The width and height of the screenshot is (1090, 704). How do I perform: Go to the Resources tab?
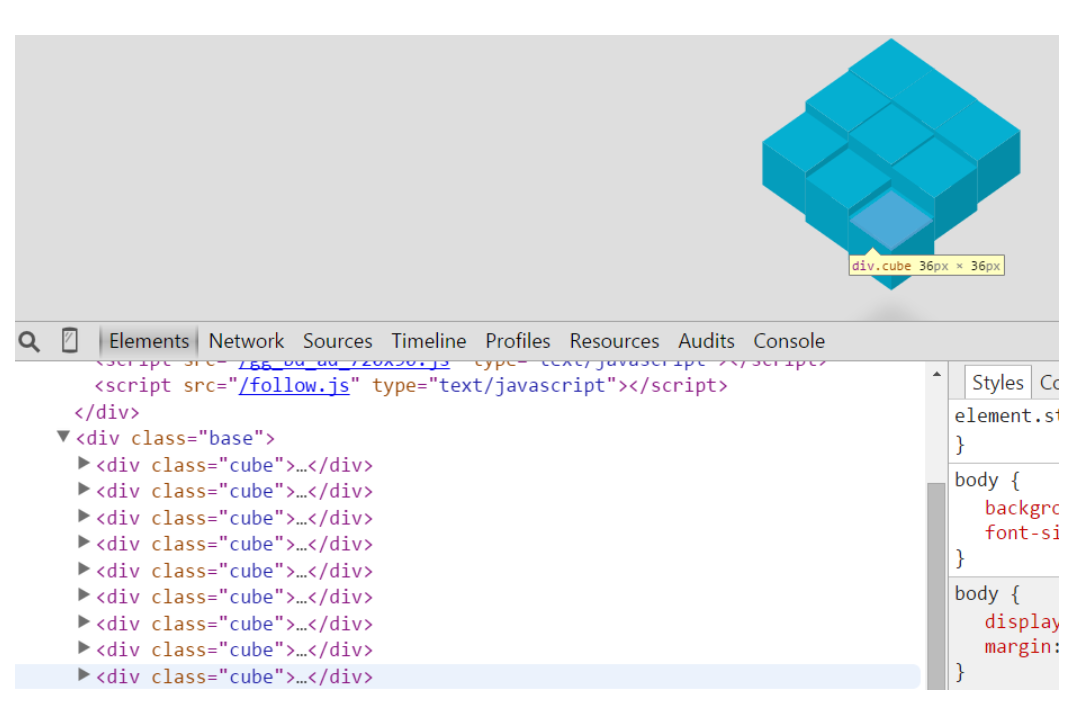pos(614,341)
